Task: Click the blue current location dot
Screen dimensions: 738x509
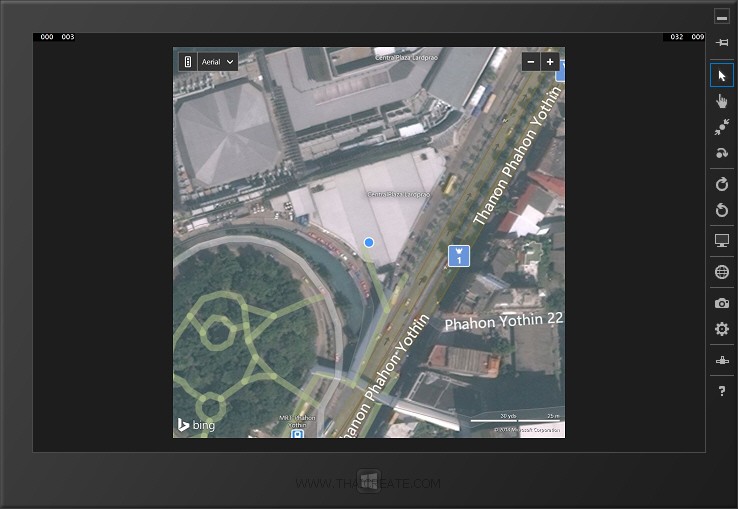Action: [369, 242]
